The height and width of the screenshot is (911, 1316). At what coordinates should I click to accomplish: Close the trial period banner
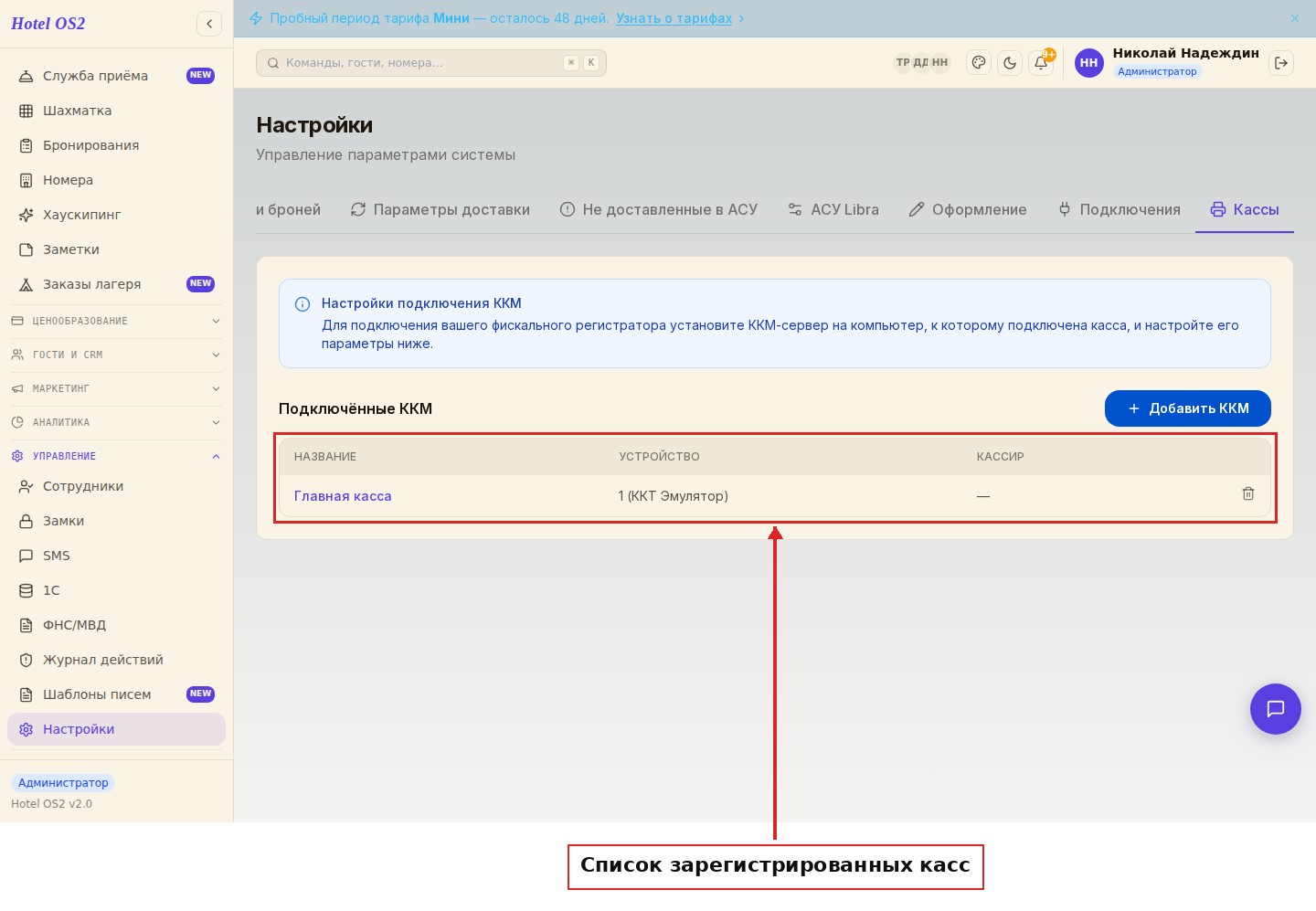point(1295,18)
